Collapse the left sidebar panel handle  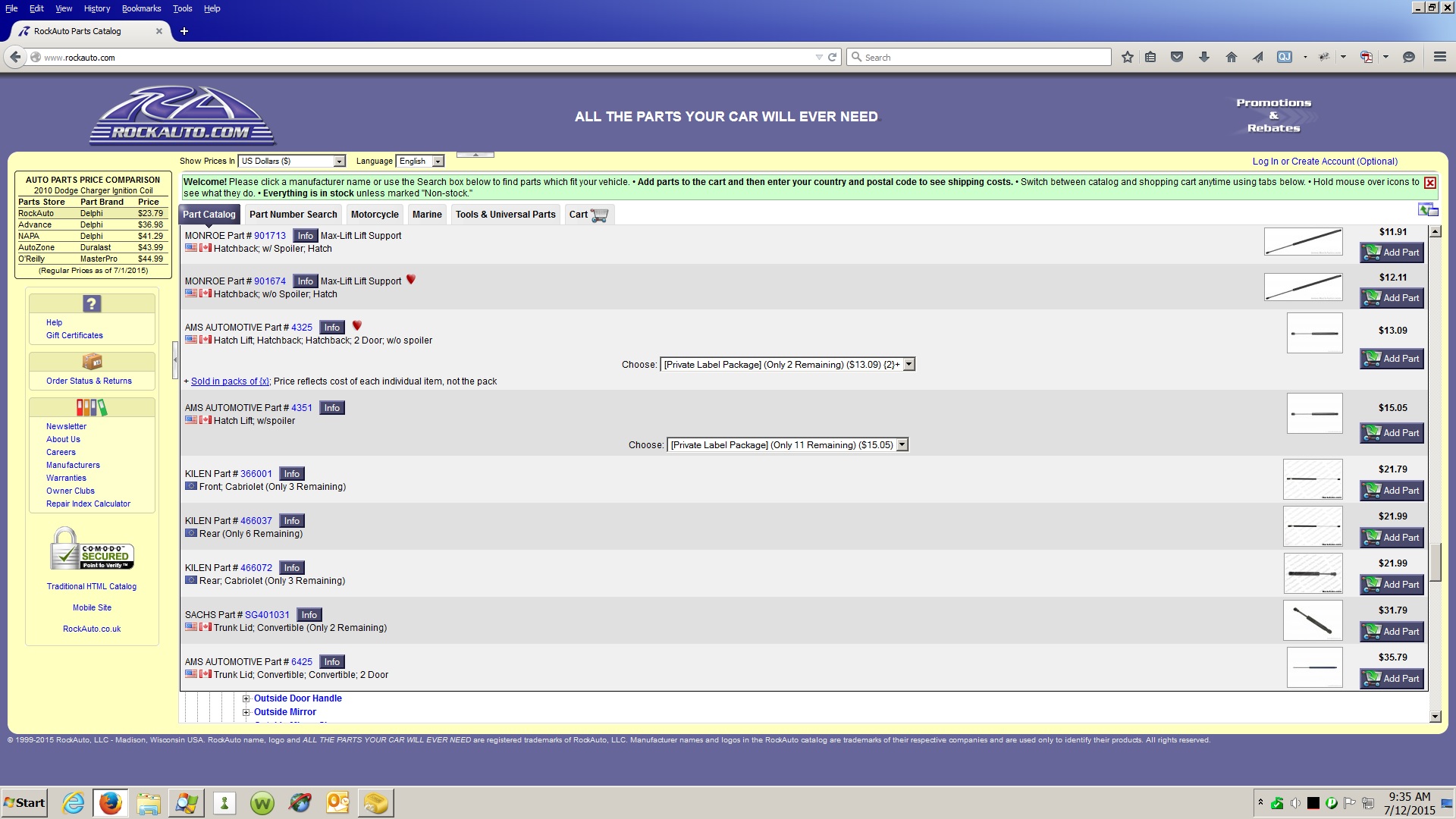pyautogui.click(x=175, y=360)
